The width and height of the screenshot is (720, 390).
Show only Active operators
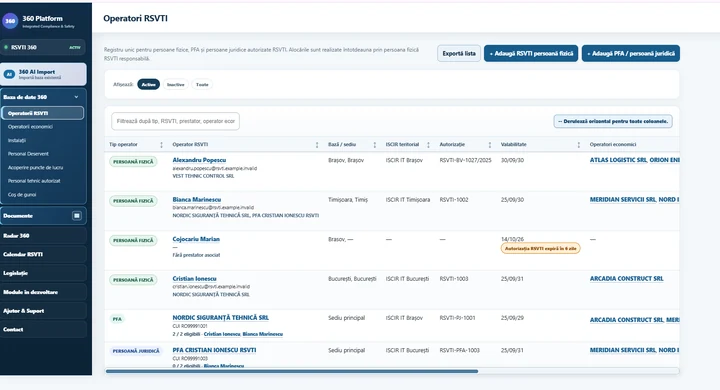[x=148, y=85]
